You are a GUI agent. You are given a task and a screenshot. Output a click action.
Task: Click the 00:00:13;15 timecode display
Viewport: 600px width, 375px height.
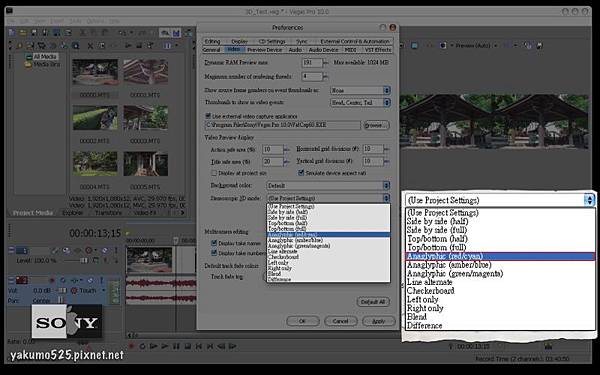[x=95, y=233]
